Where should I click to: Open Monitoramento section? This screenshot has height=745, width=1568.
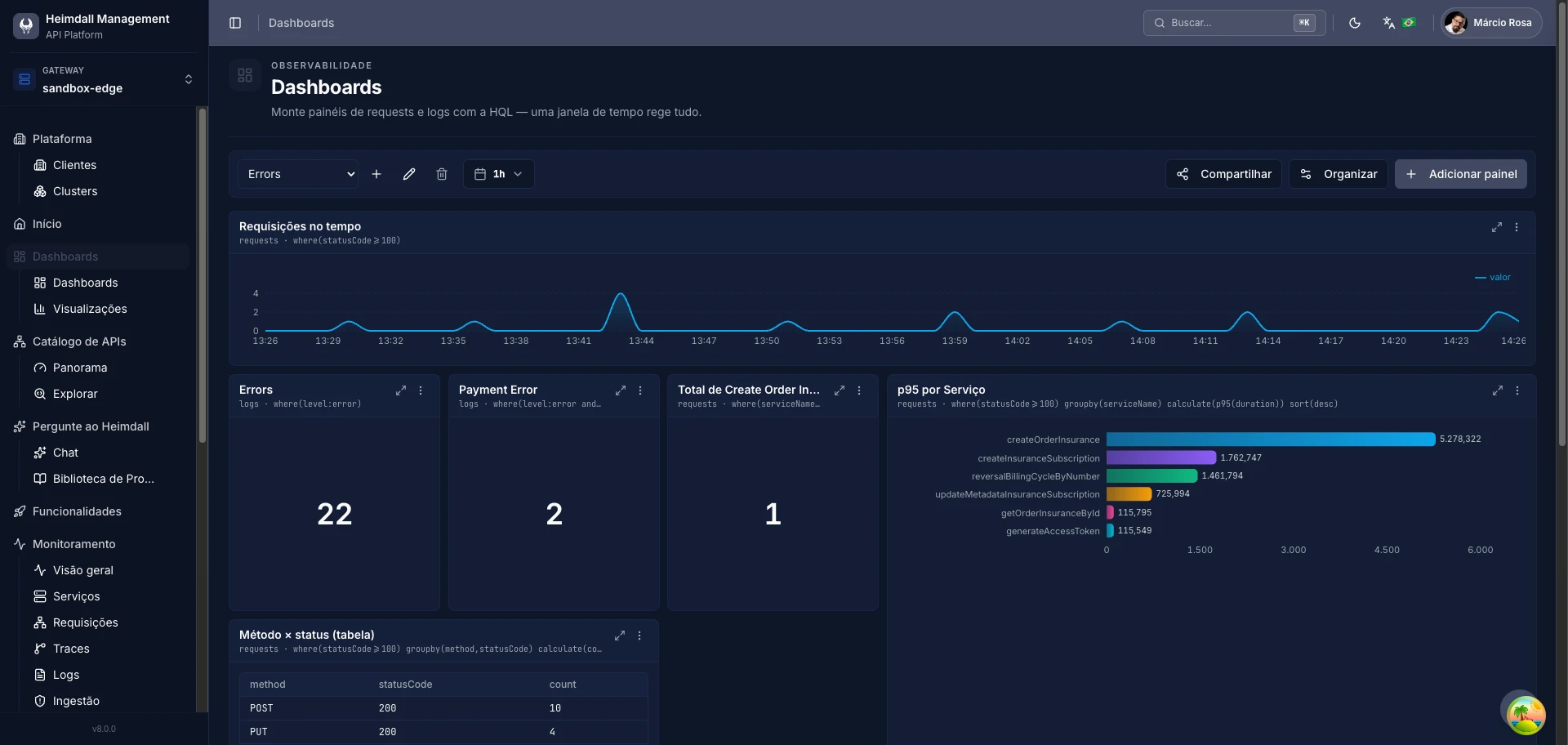(x=98, y=544)
